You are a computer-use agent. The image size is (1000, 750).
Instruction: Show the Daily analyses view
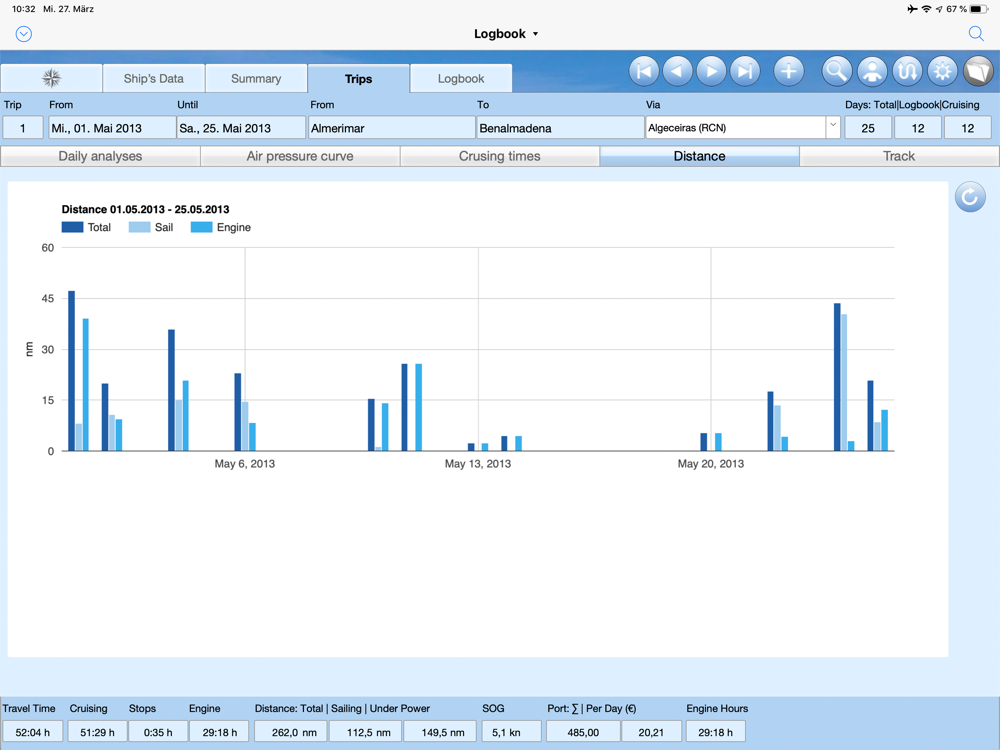click(100, 156)
